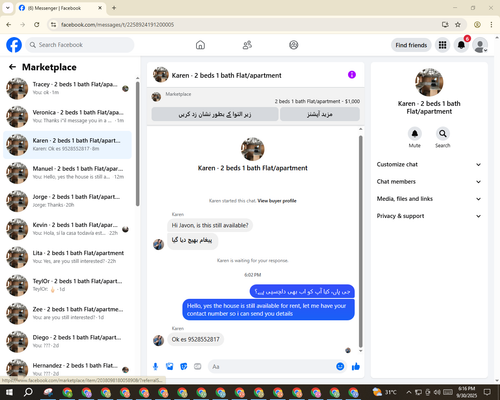
Task: Open the 2 beds 1 bath $1,000 listing
Action: [x=317, y=101]
